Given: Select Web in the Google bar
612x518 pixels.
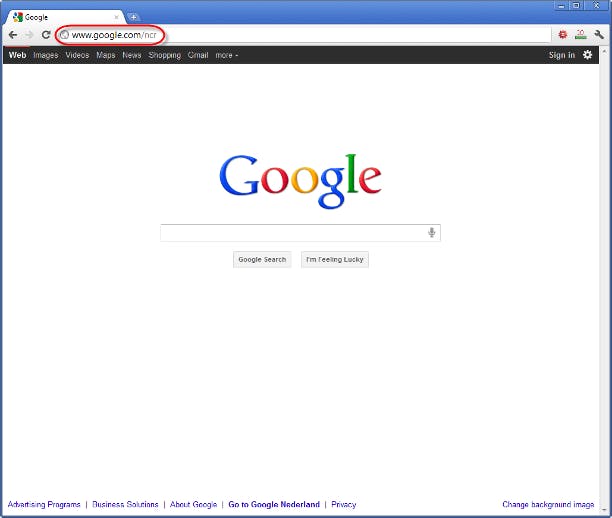Looking at the screenshot, I should [x=17, y=55].
